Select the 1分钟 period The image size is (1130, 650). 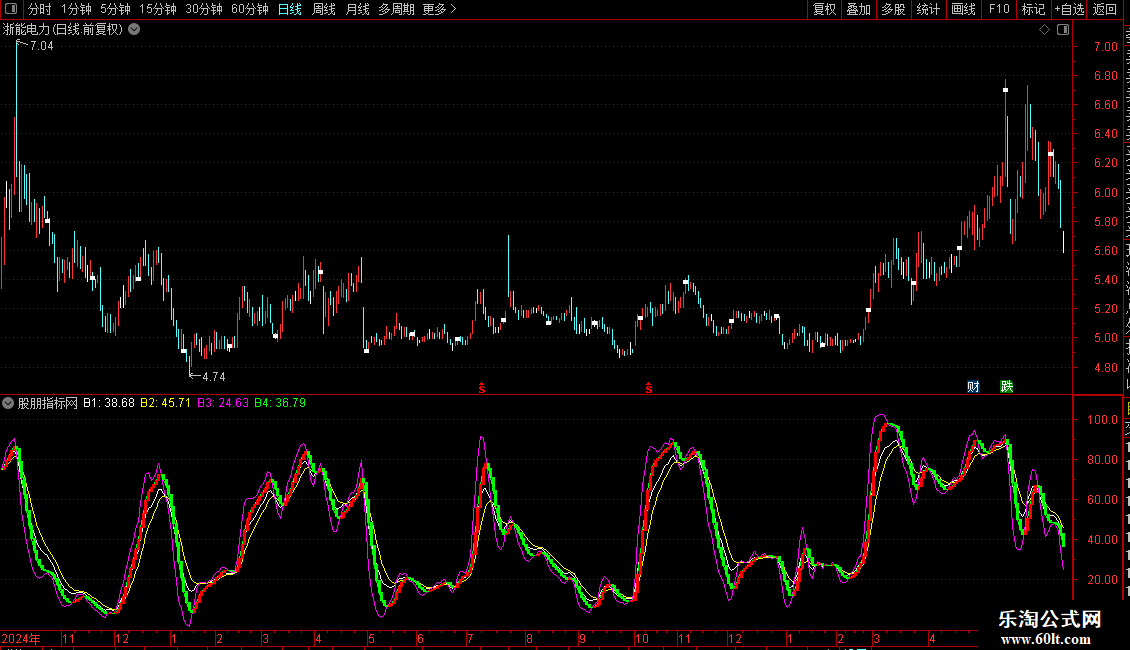76,9
